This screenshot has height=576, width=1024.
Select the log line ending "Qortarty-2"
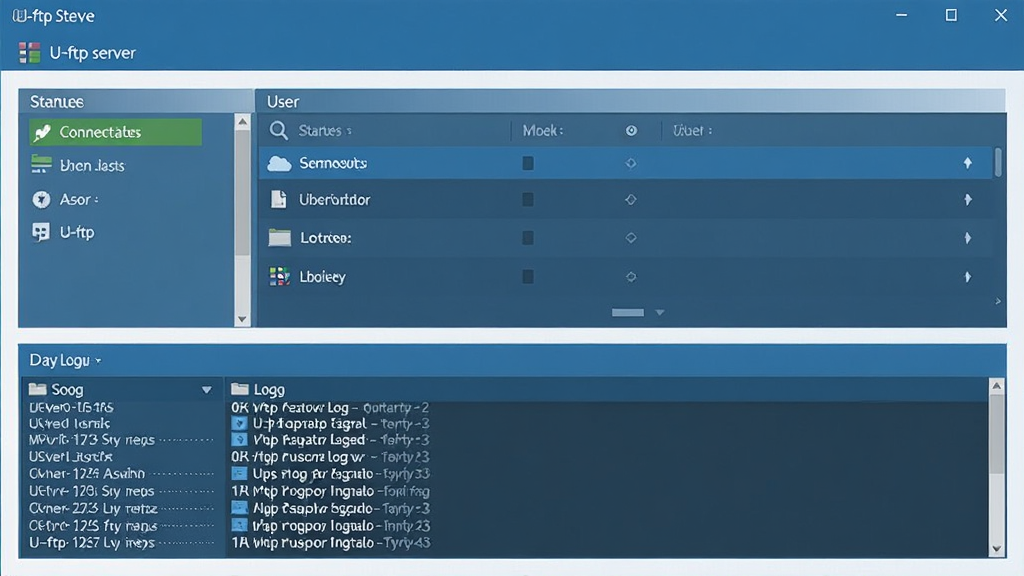pos(330,408)
